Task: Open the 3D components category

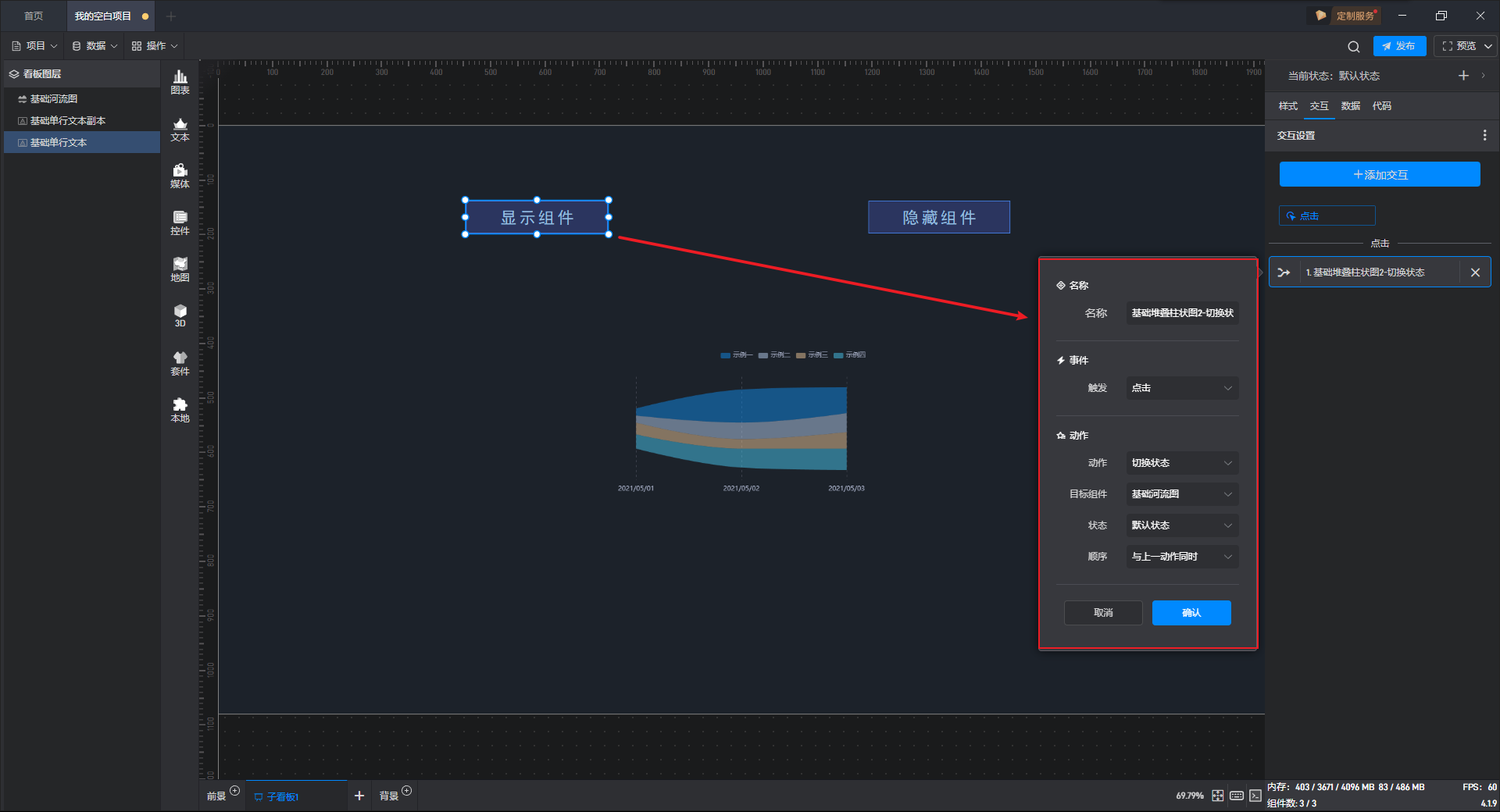Action: [x=180, y=315]
